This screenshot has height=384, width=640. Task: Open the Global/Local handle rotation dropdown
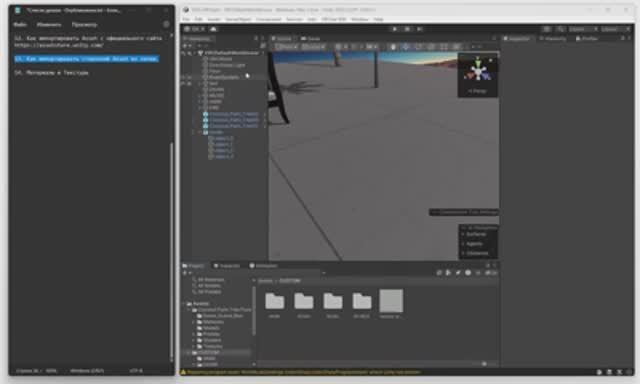click(313, 47)
